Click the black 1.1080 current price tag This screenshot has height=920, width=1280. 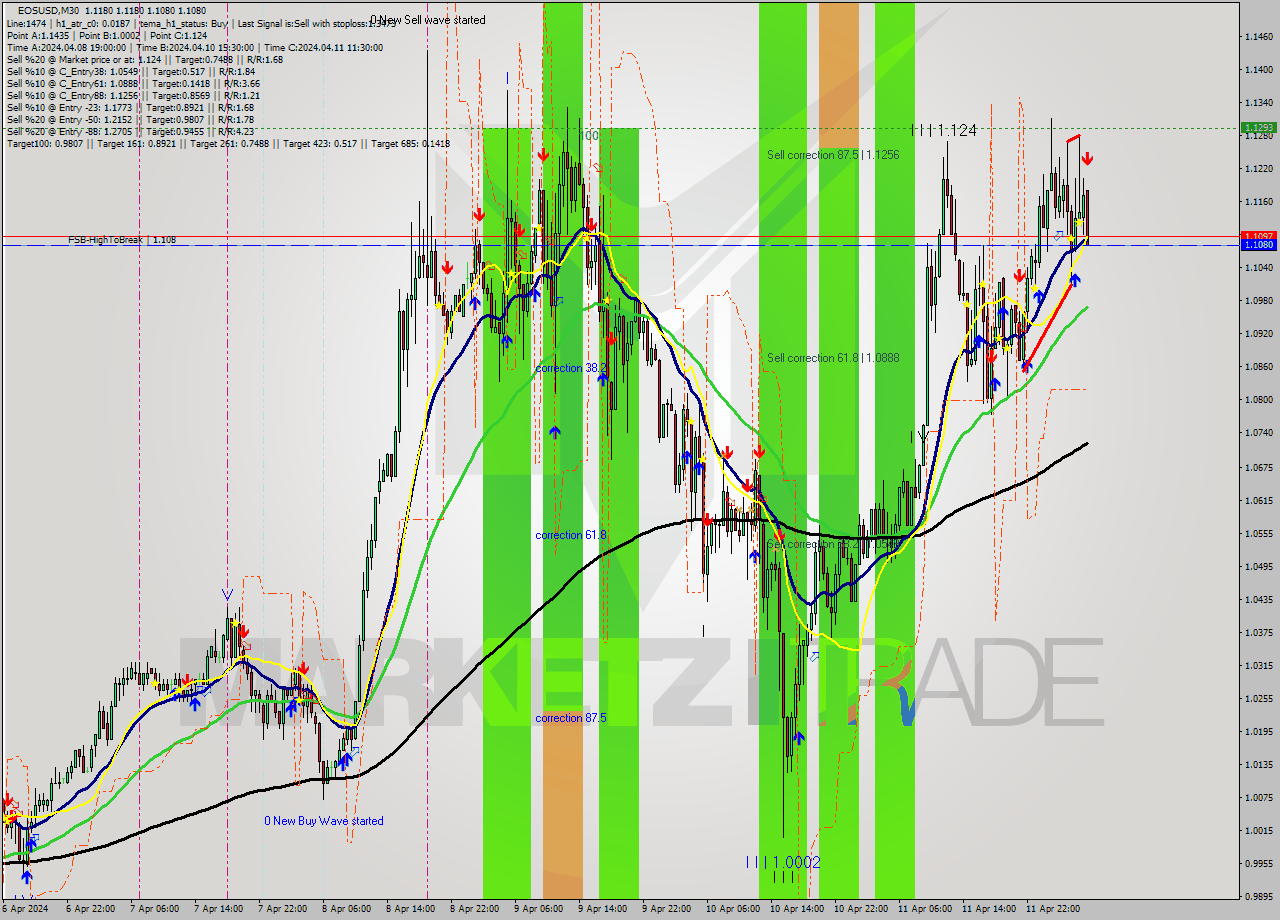1258,245
